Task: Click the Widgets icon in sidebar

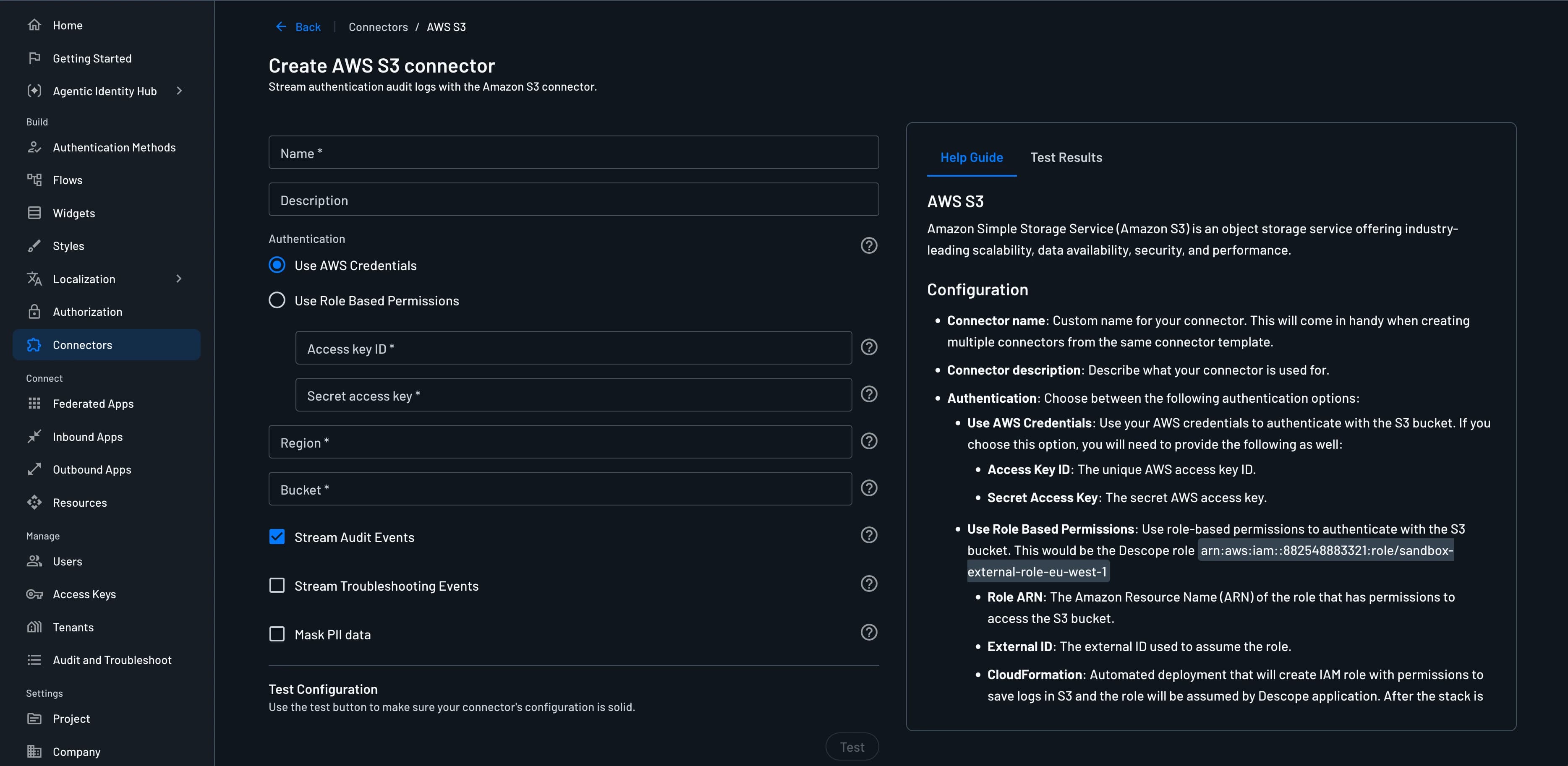Action: [x=34, y=213]
